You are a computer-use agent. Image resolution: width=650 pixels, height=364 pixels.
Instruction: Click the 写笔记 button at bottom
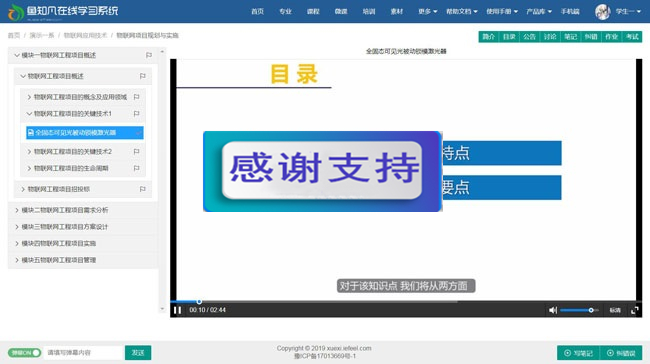(579, 353)
